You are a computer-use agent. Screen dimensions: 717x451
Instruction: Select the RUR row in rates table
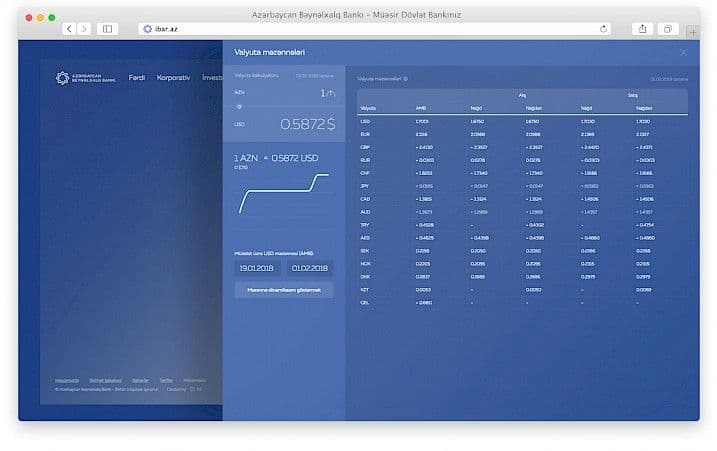[522, 161]
